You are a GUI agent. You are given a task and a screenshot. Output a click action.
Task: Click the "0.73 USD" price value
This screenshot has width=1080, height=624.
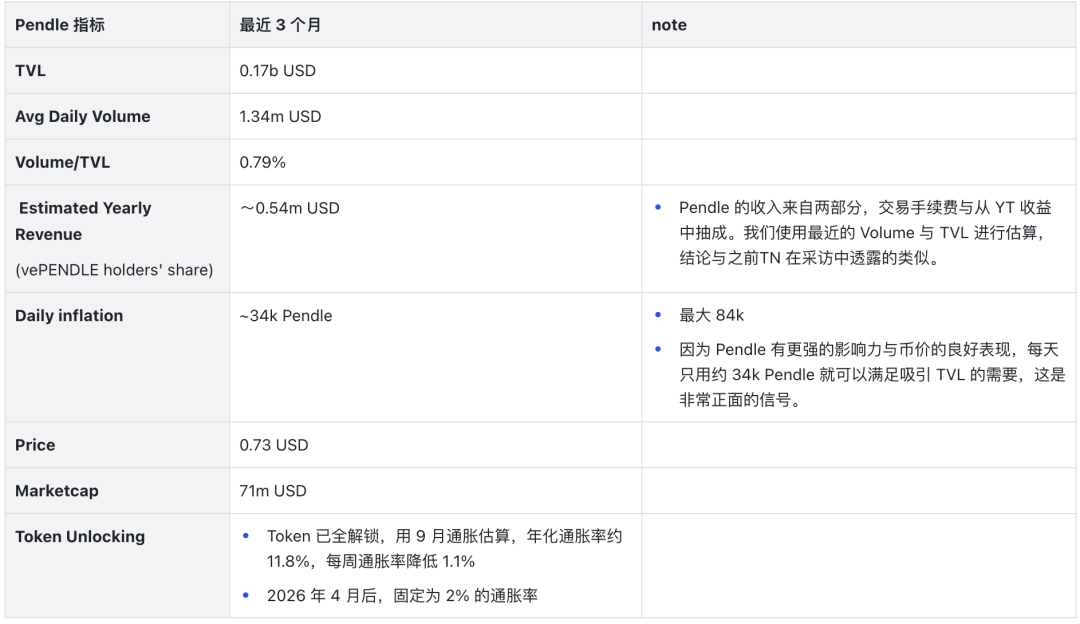pyautogui.click(x=273, y=445)
